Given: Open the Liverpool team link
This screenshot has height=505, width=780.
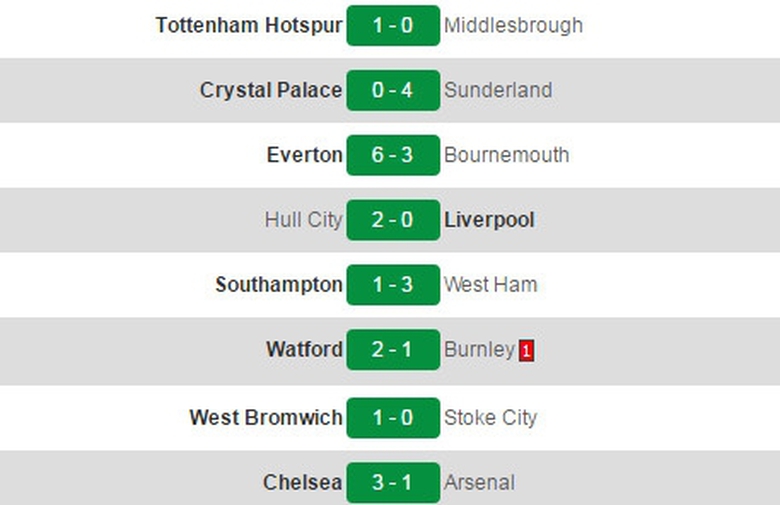Looking at the screenshot, I should (x=489, y=220).
